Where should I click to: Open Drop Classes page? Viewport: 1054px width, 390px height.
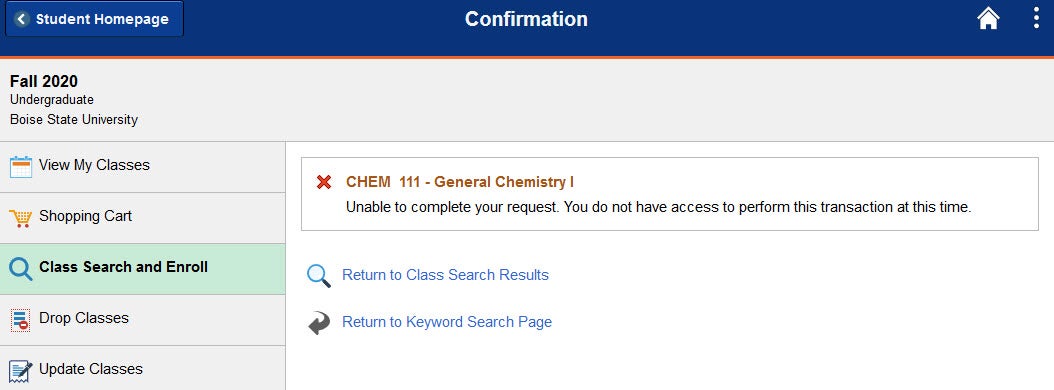[143, 320]
